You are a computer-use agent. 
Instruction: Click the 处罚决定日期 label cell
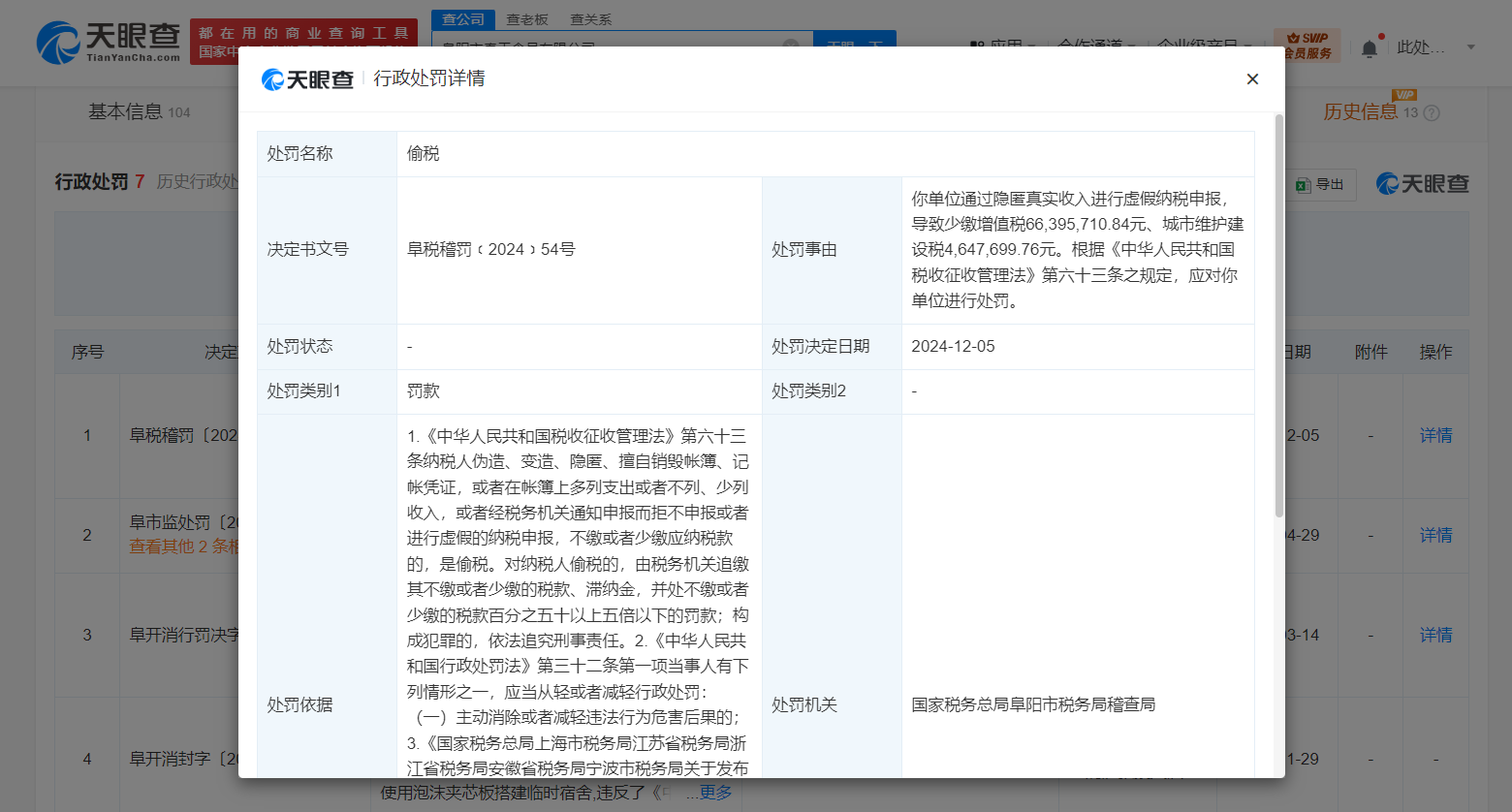click(832, 346)
